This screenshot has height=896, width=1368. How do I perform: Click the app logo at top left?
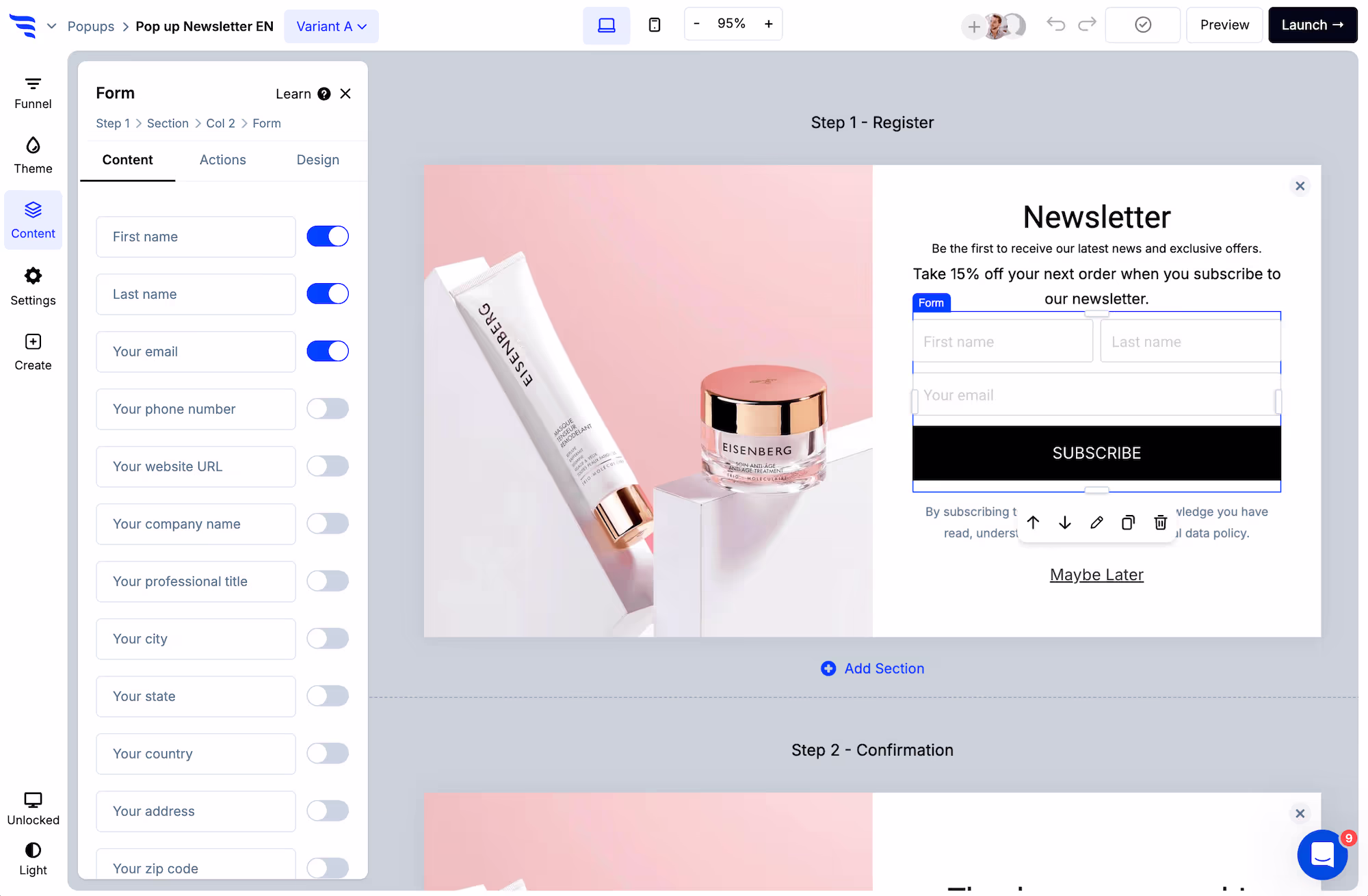[x=24, y=25]
